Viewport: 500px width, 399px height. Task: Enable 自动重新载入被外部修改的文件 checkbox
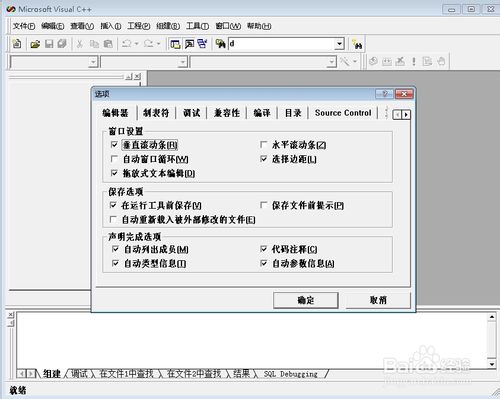(113, 220)
